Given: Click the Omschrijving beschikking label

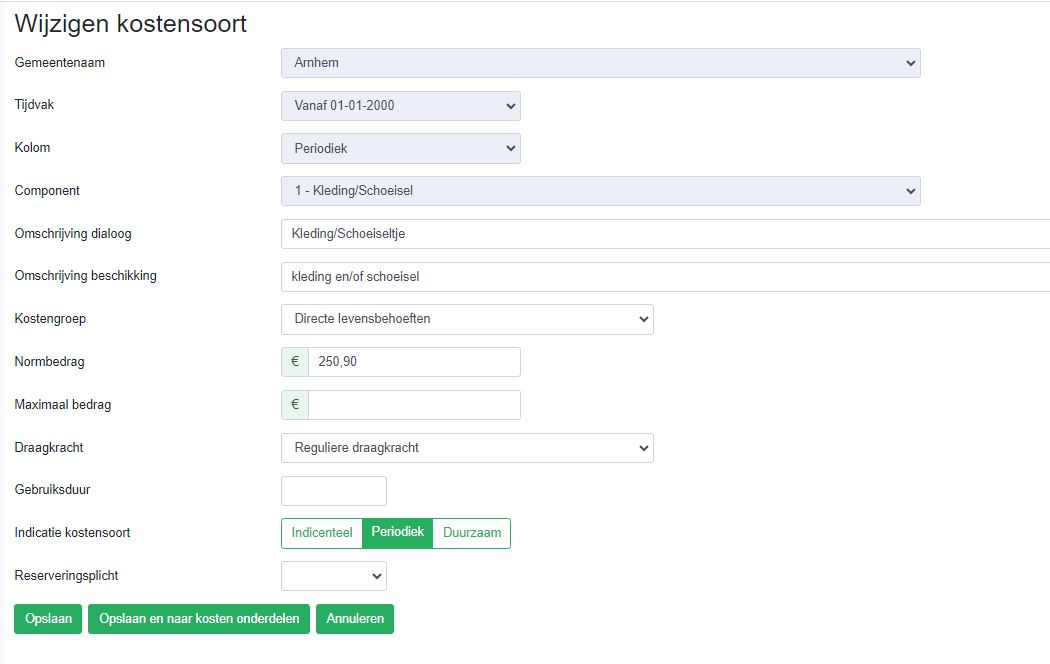Looking at the screenshot, I should coord(86,276).
